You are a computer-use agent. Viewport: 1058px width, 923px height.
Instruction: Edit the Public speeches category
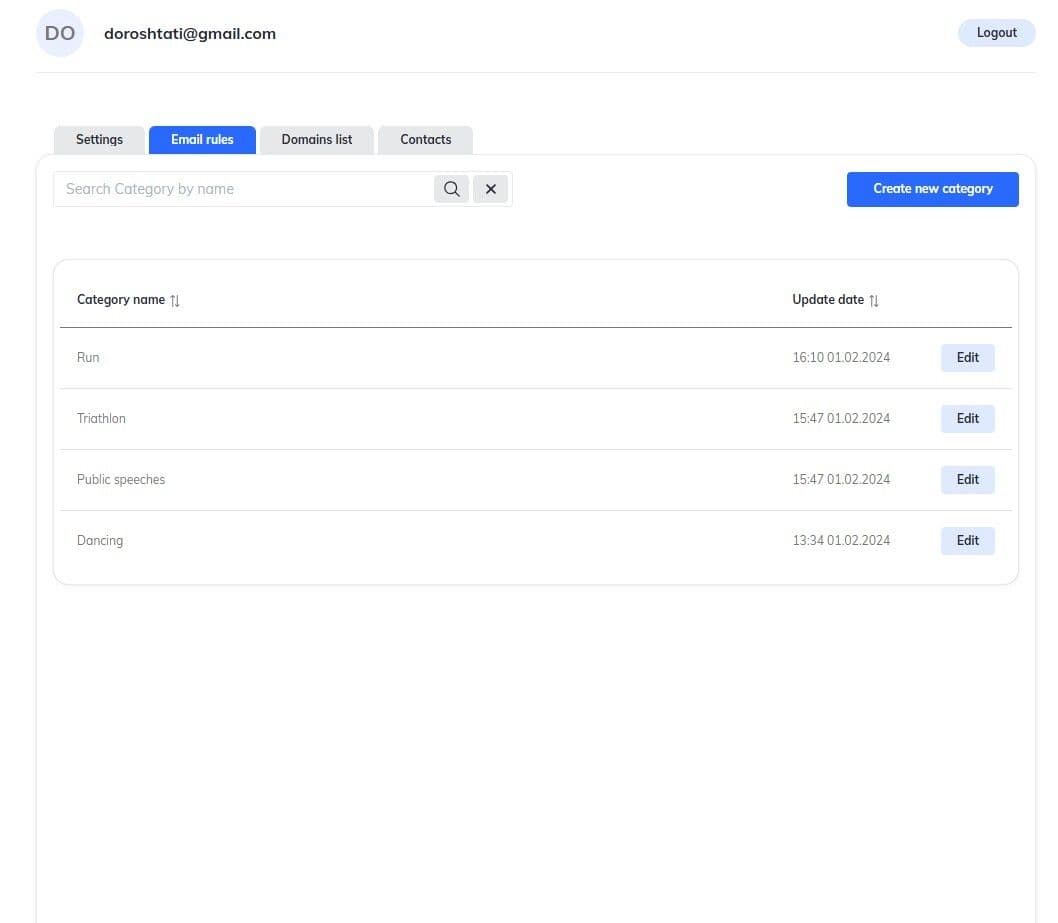coord(967,479)
